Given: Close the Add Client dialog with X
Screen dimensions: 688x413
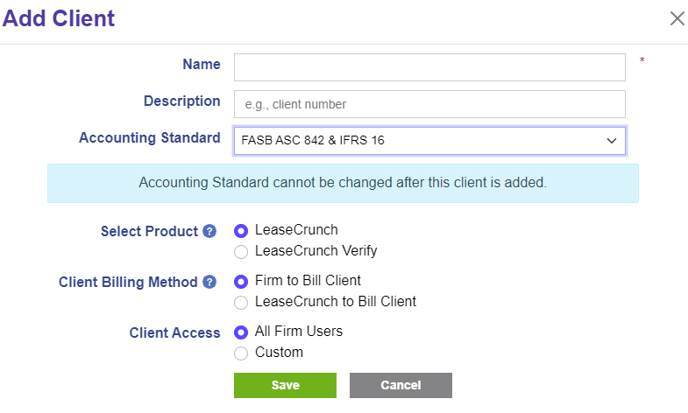Looking at the screenshot, I should (x=677, y=18).
